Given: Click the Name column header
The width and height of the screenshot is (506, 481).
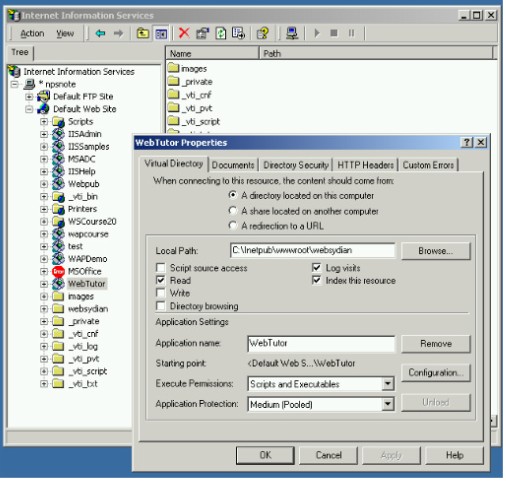Looking at the screenshot, I should coord(212,53).
